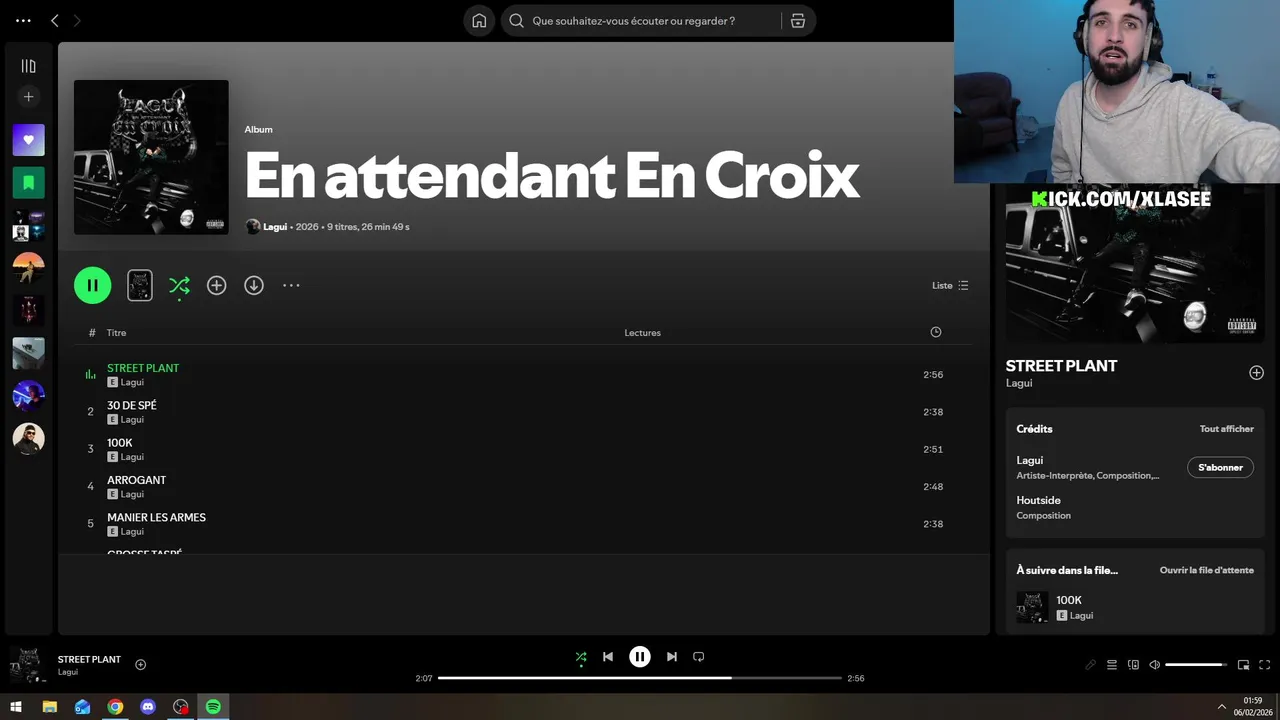Toggle queue view icon

tap(1111, 665)
